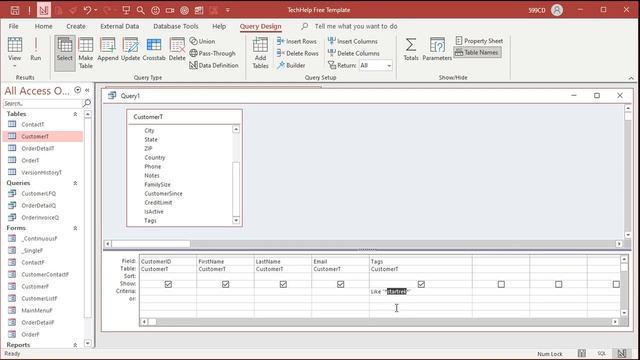Click Delete Columns
The height and width of the screenshot is (360, 640).
click(354, 53)
